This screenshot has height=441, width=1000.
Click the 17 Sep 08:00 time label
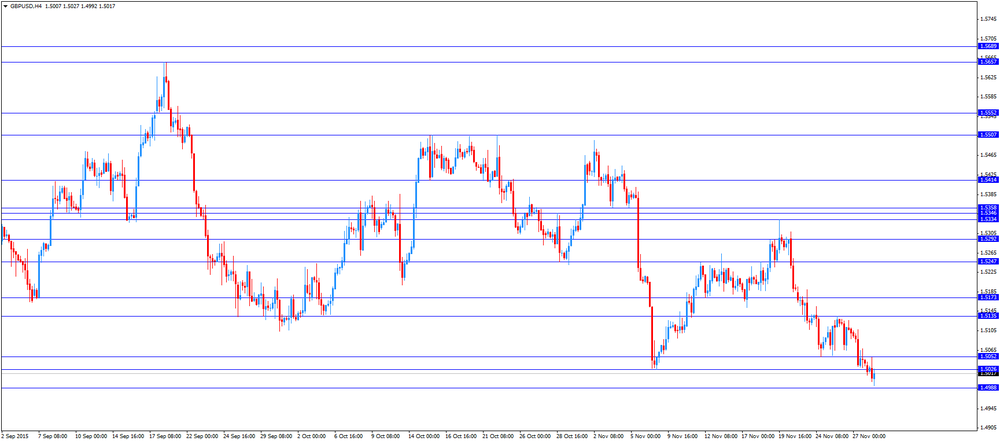163,437
